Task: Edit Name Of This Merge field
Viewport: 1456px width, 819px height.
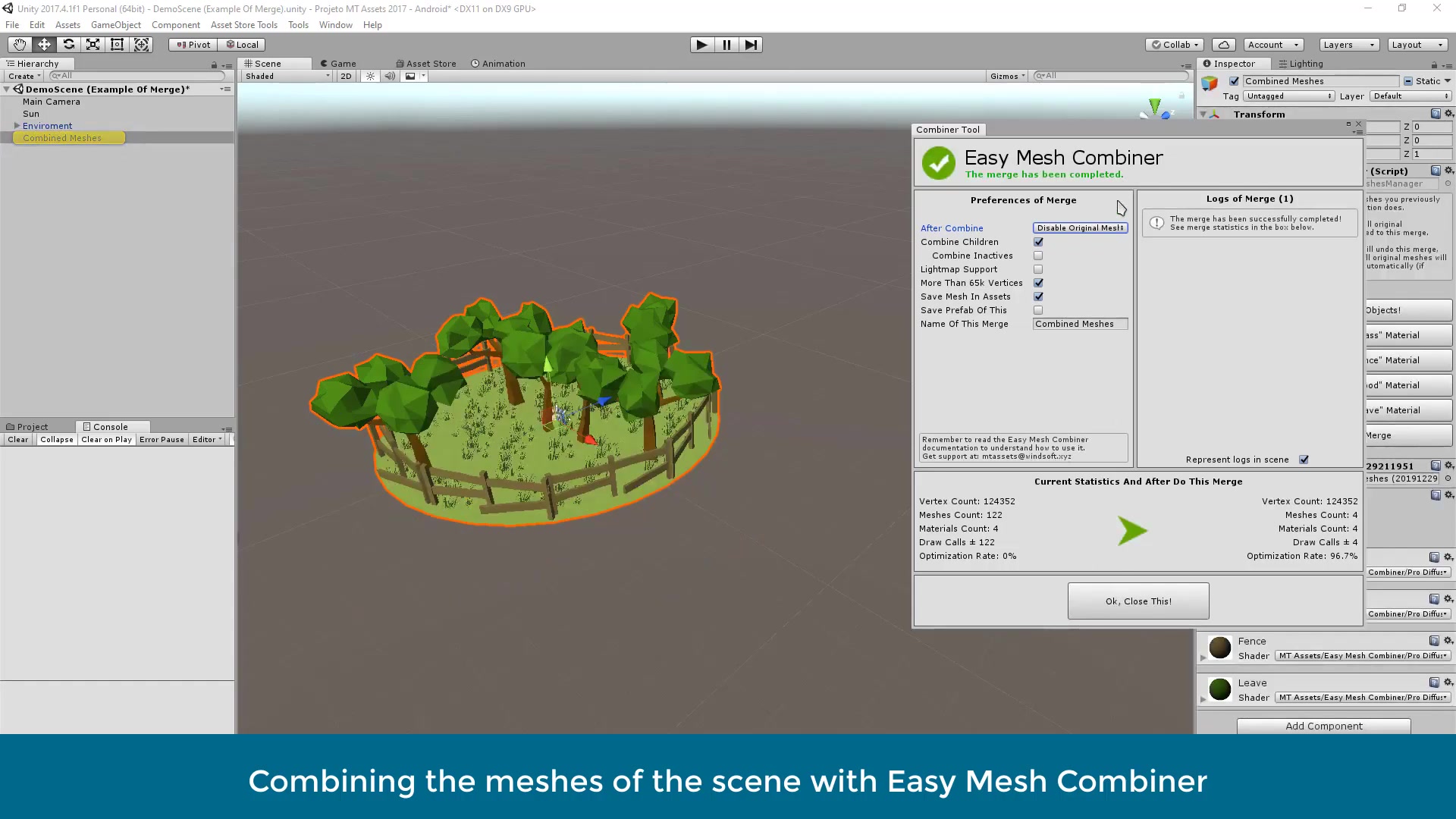Action: (x=1080, y=324)
